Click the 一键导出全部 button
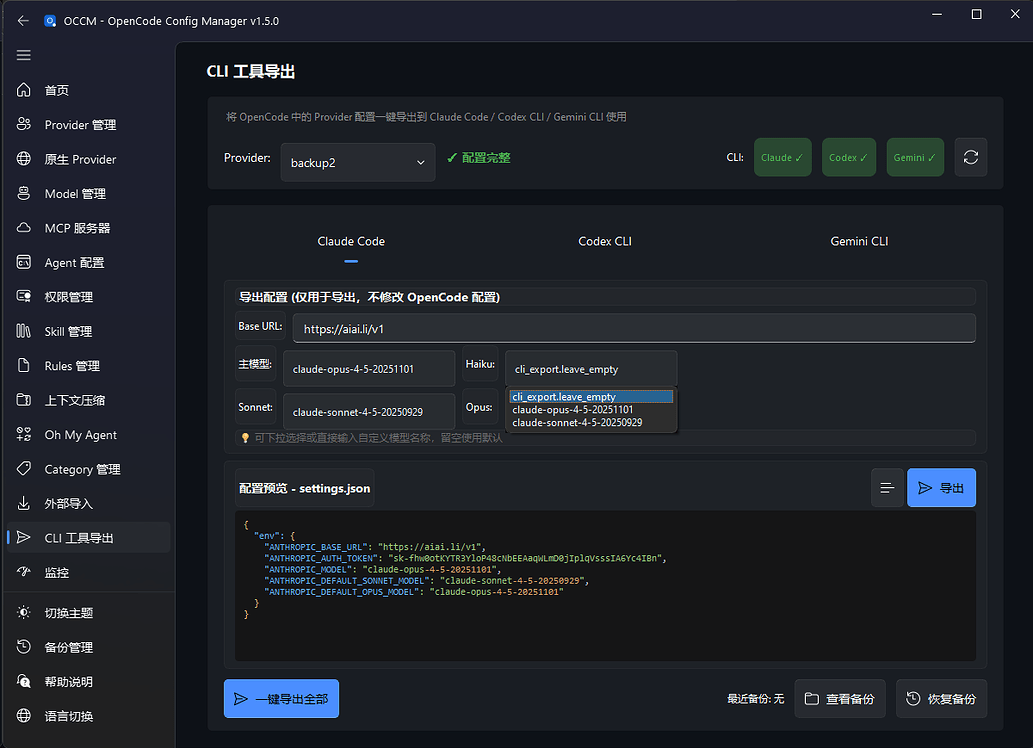This screenshot has width=1033, height=748. tap(281, 699)
